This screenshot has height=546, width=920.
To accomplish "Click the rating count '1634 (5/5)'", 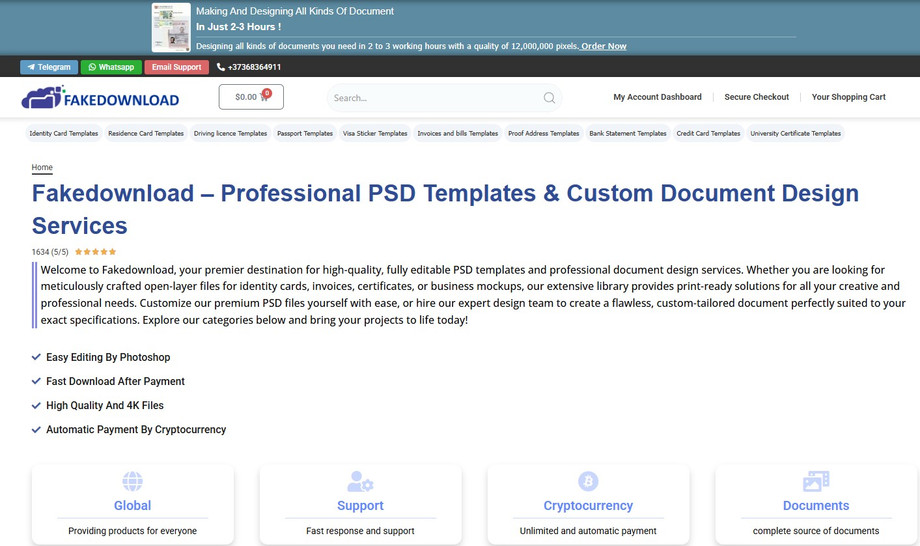I will [50, 252].
